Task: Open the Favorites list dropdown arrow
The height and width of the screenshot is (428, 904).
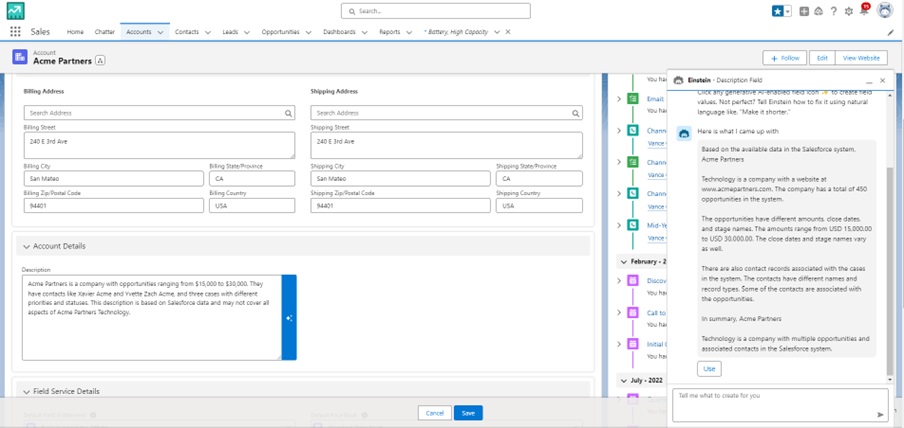Action: (x=788, y=11)
